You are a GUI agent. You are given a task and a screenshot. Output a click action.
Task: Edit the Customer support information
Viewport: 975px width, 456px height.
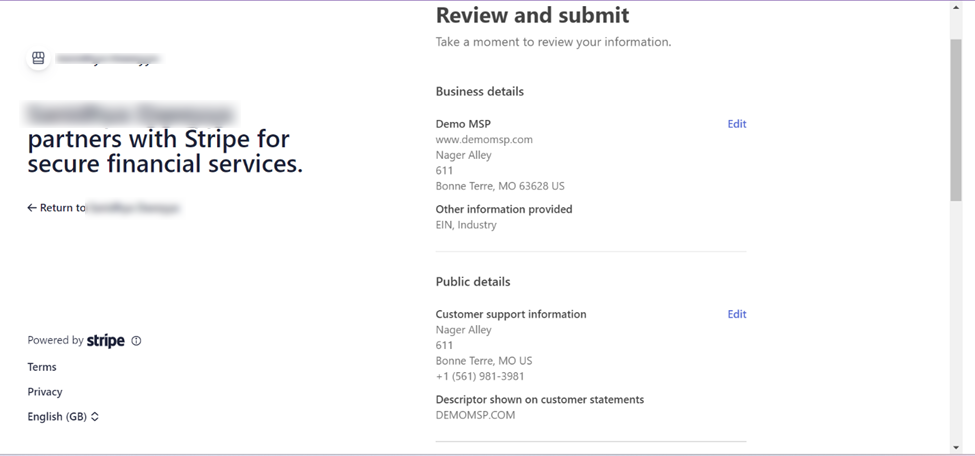tap(736, 314)
